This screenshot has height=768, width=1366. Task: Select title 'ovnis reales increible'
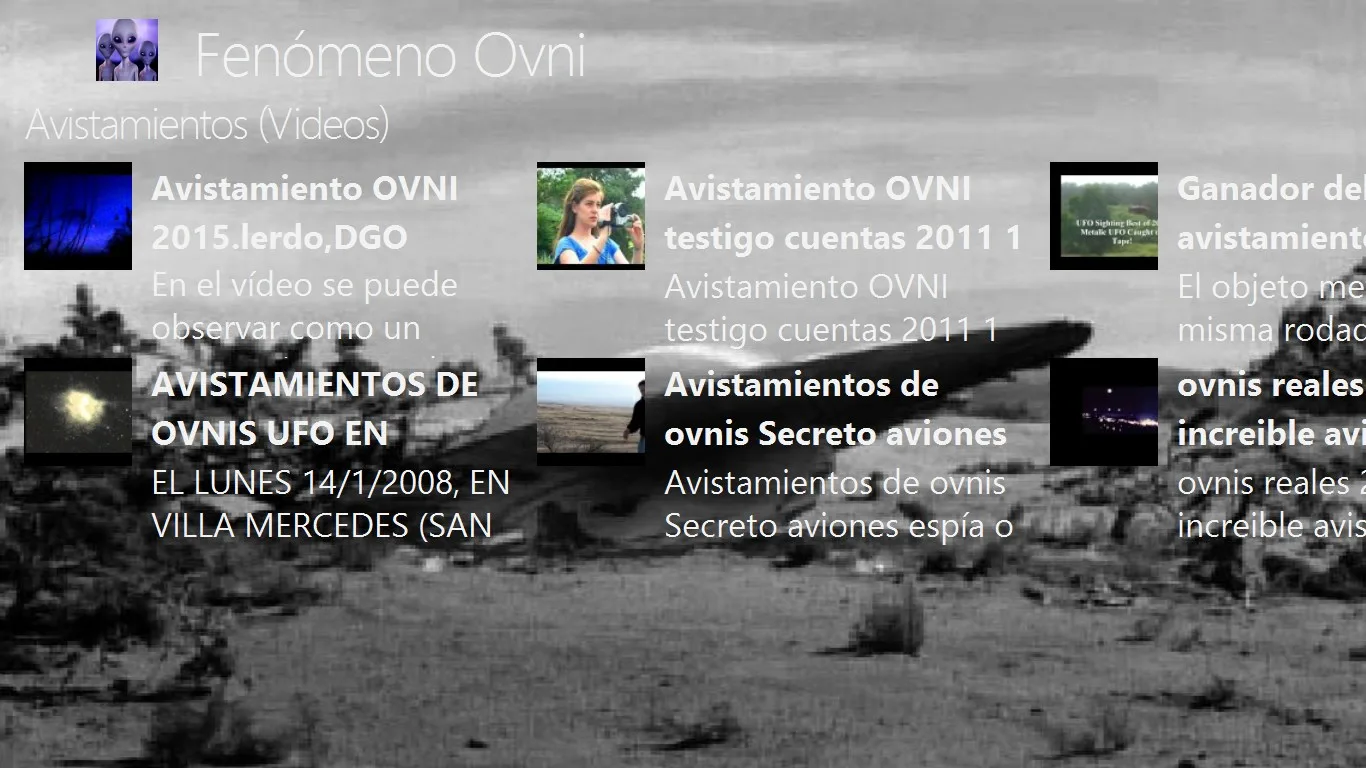coord(1272,409)
